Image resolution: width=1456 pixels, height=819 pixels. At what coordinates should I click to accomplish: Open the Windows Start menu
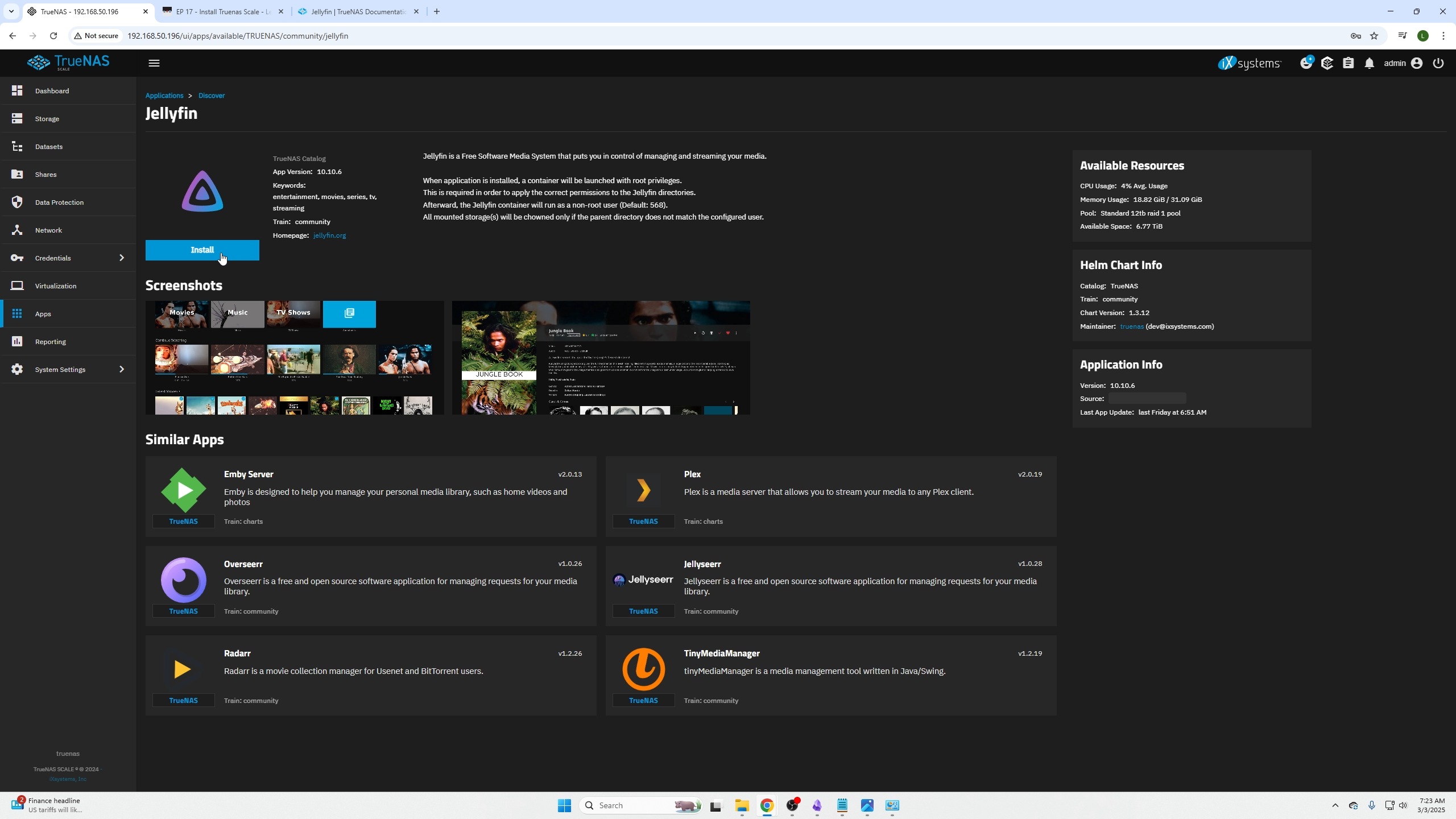[x=564, y=805]
